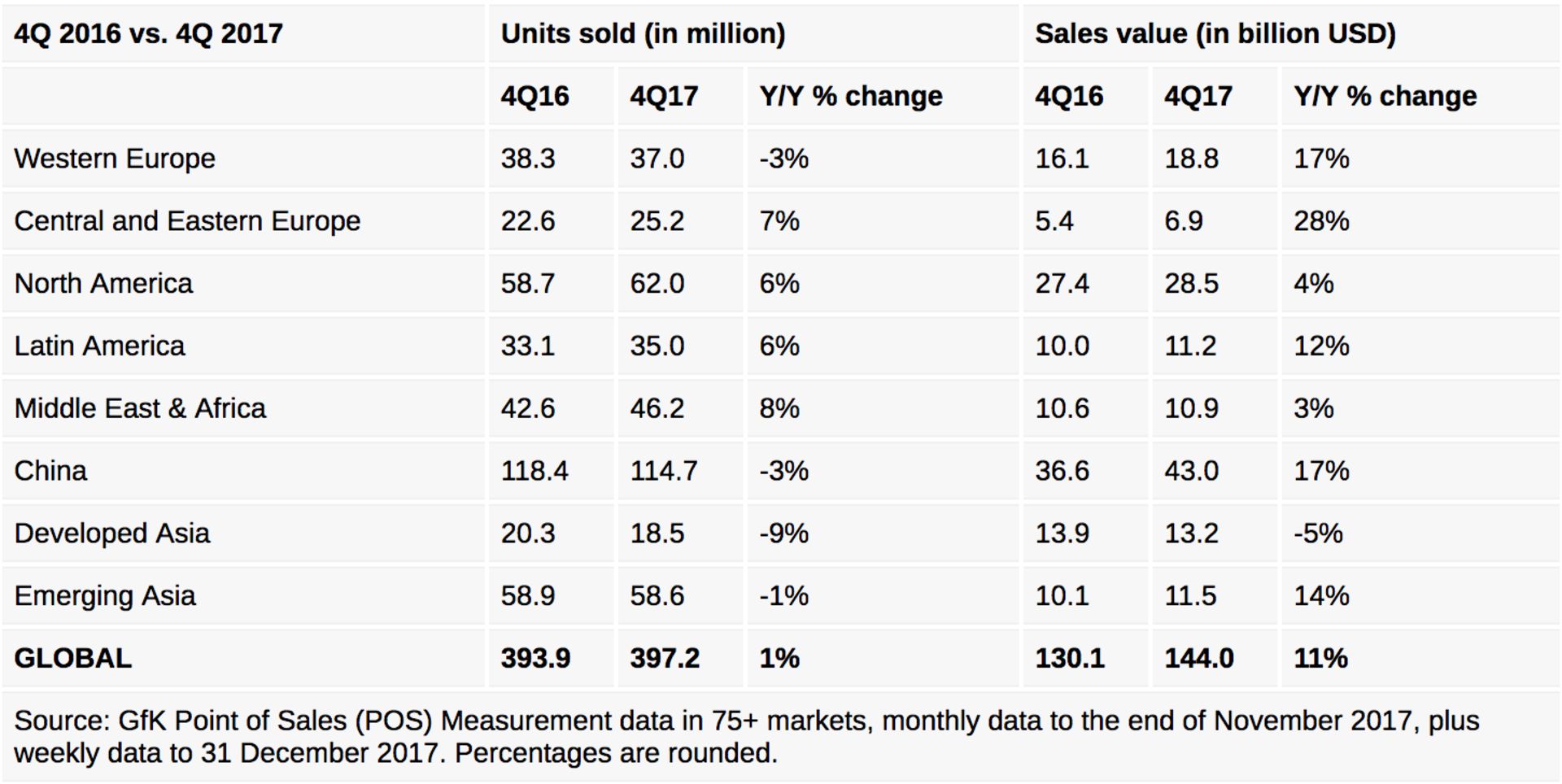Click the global 11% sales change cell
1562x784 pixels.
click(x=1320, y=658)
